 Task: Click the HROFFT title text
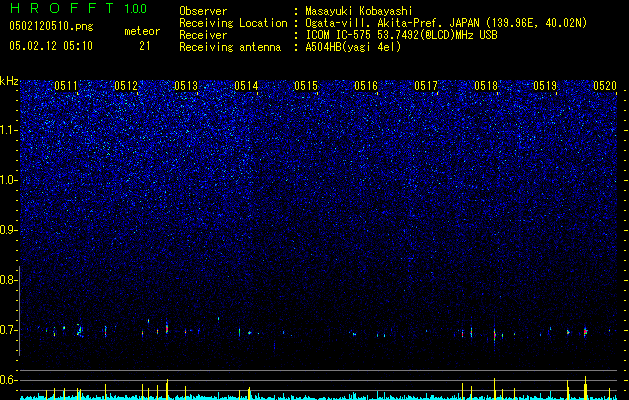[62, 8]
